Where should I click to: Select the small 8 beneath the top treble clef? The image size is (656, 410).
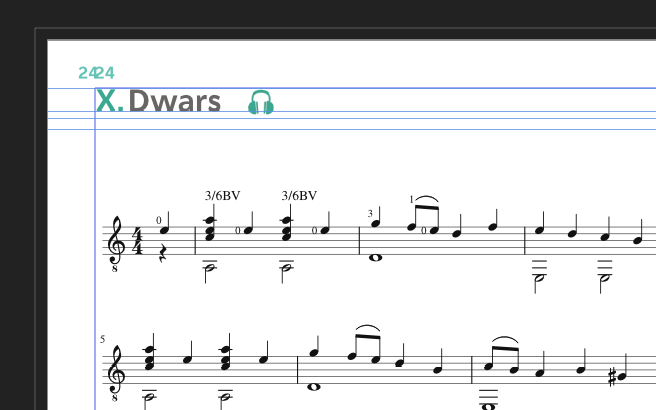[115, 269]
